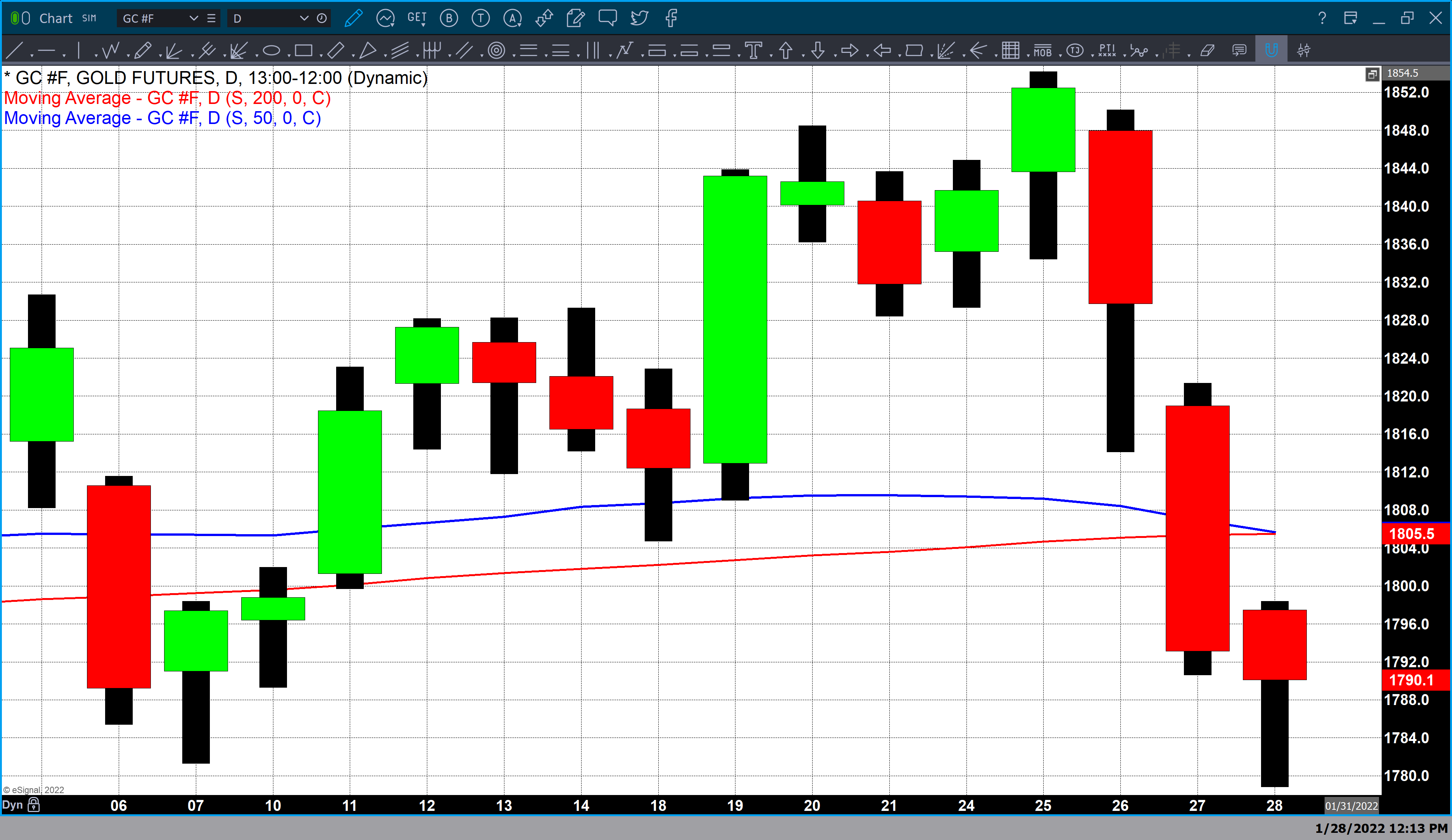Toggle the magnet snap mode
The image size is (1452, 840).
click(x=1271, y=51)
